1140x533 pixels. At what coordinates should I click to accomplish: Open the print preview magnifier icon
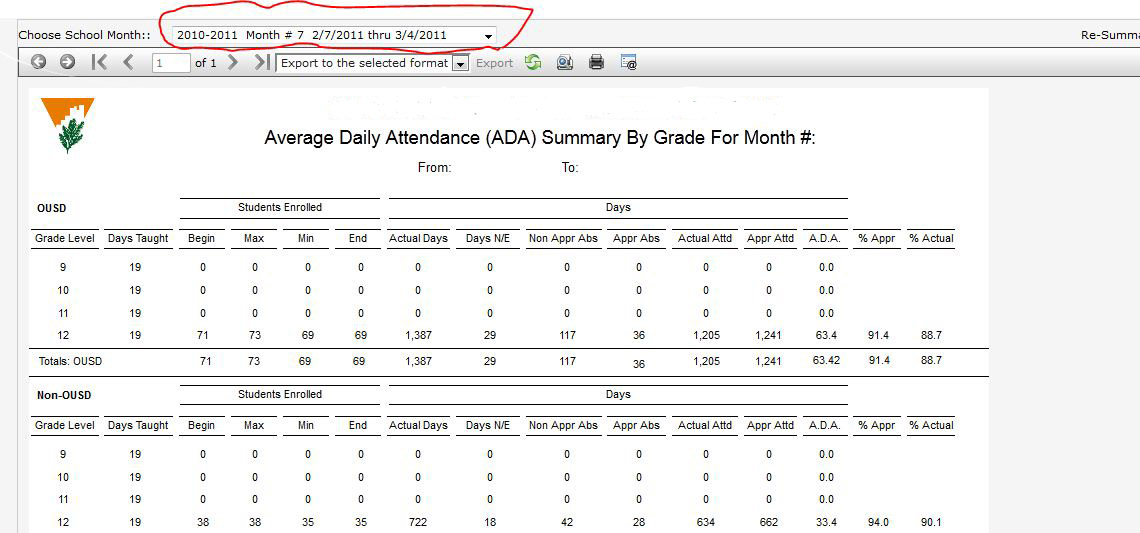pos(565,63)
